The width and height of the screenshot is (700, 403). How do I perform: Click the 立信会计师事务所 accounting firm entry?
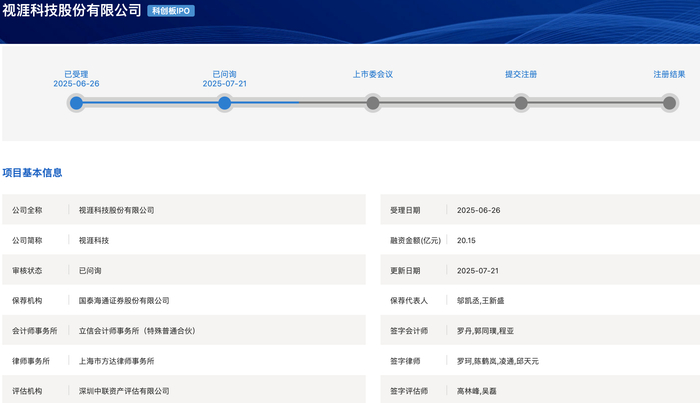(137, 331)
